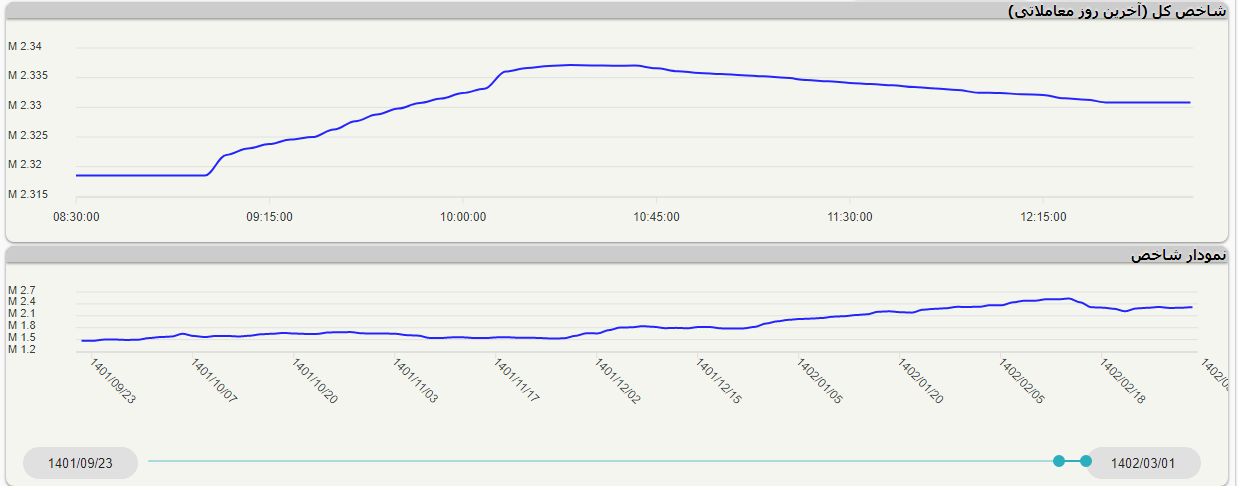Click the 1402/03/01 end date pill

[1143, 463]
